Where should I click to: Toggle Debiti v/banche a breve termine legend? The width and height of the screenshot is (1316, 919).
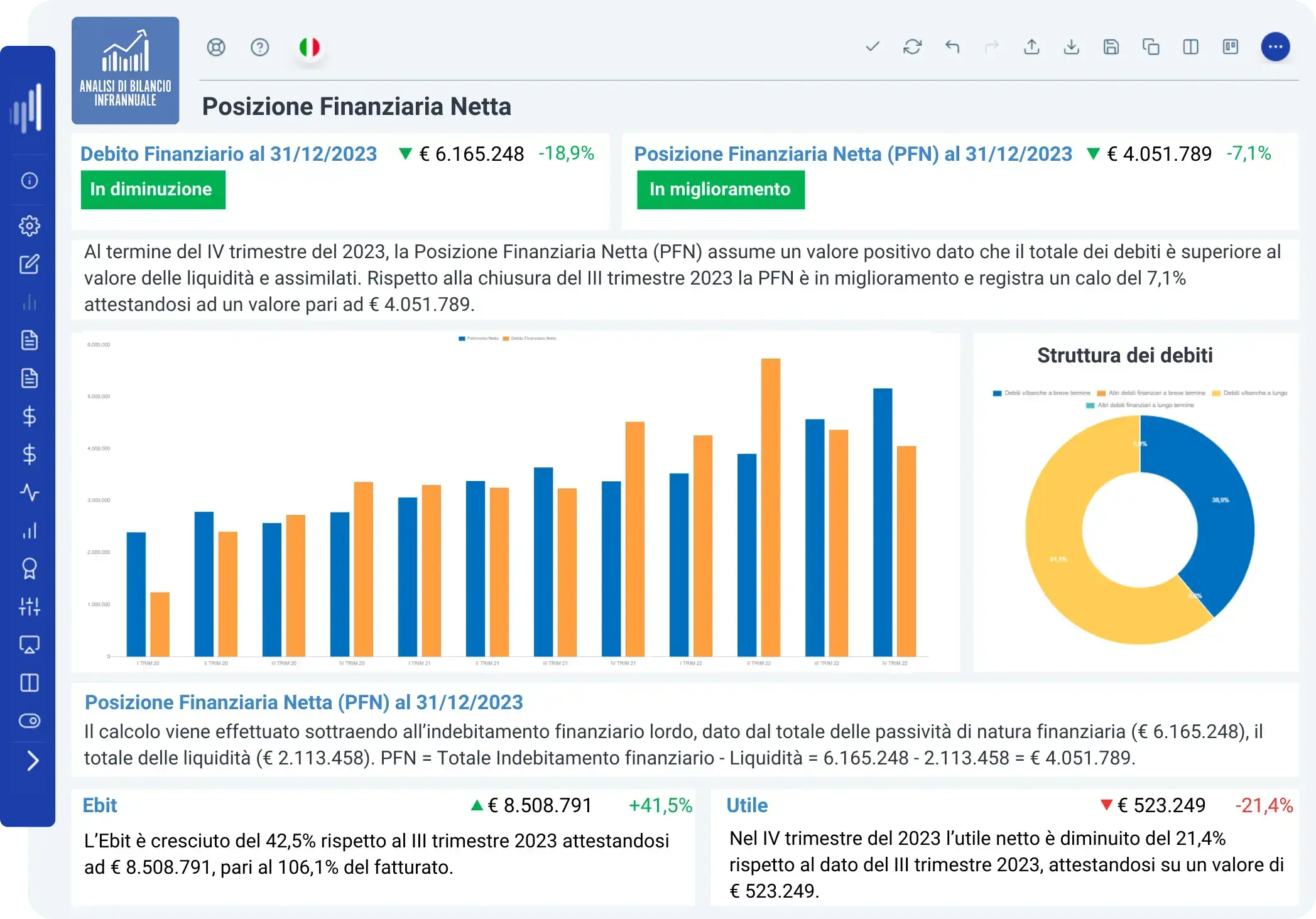click(1041, 393)
